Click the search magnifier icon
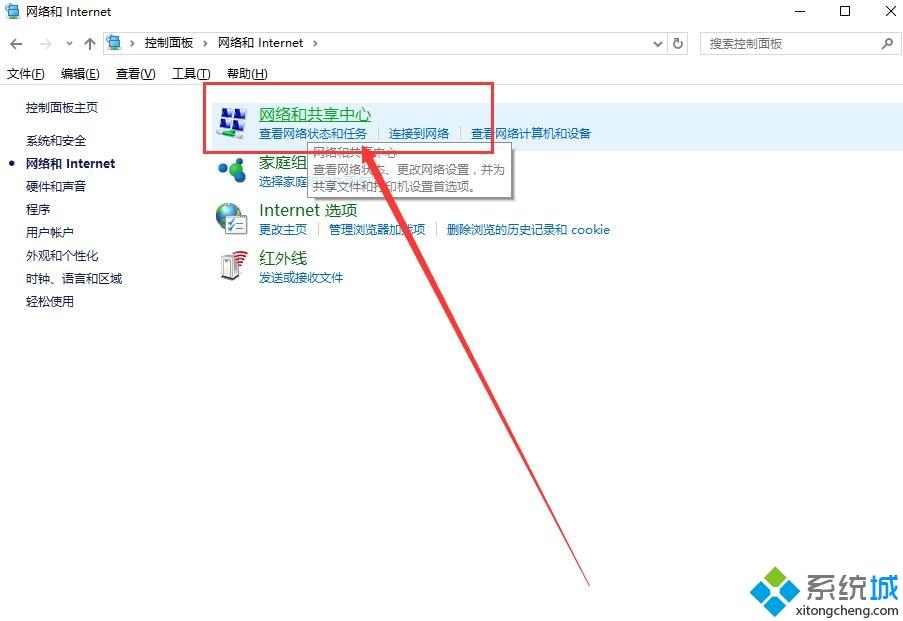The height and width of the screenshot is (621, 903). (887, 43)
